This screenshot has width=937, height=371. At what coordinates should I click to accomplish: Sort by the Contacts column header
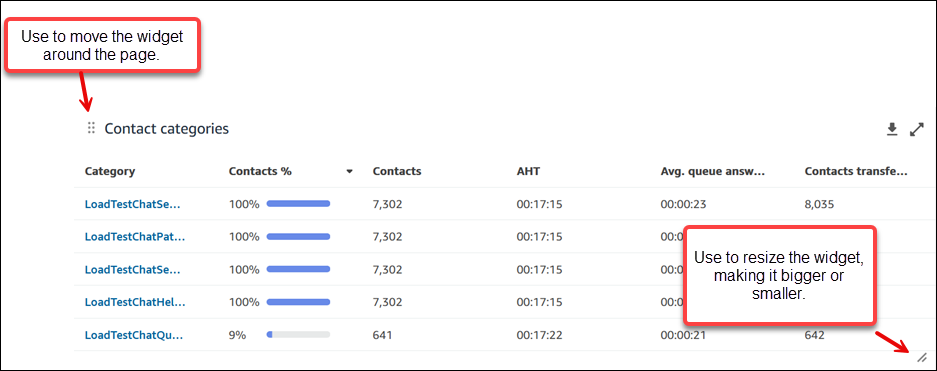click(x=397, y=171)
